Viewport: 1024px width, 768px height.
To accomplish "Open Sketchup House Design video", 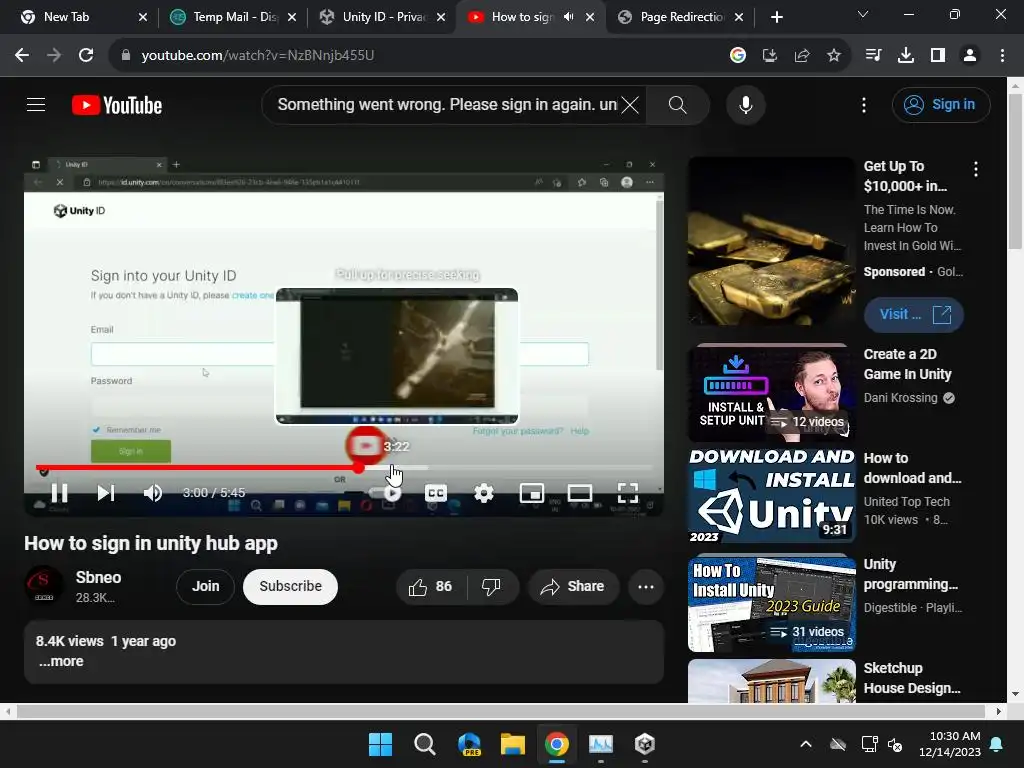I will (912, 678).
